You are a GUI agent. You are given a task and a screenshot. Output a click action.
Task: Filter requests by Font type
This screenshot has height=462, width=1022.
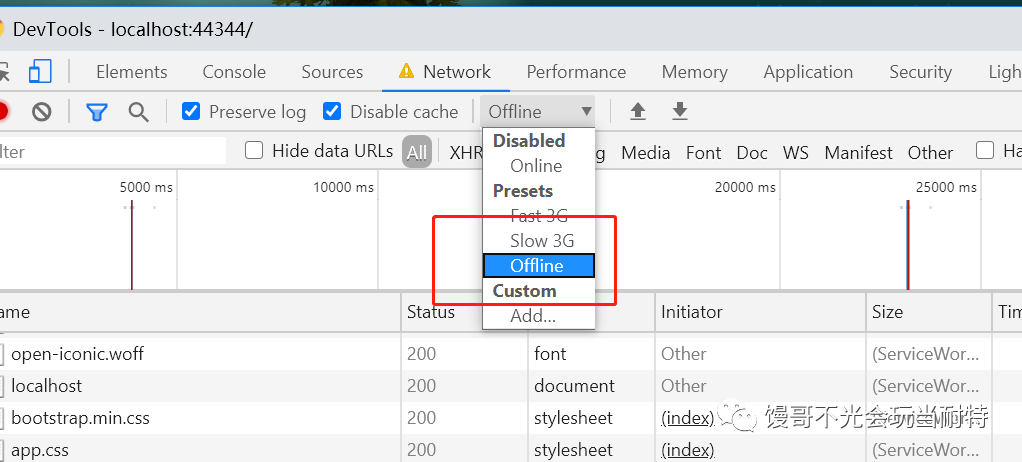pyautogui.click(x=703, y=152)
